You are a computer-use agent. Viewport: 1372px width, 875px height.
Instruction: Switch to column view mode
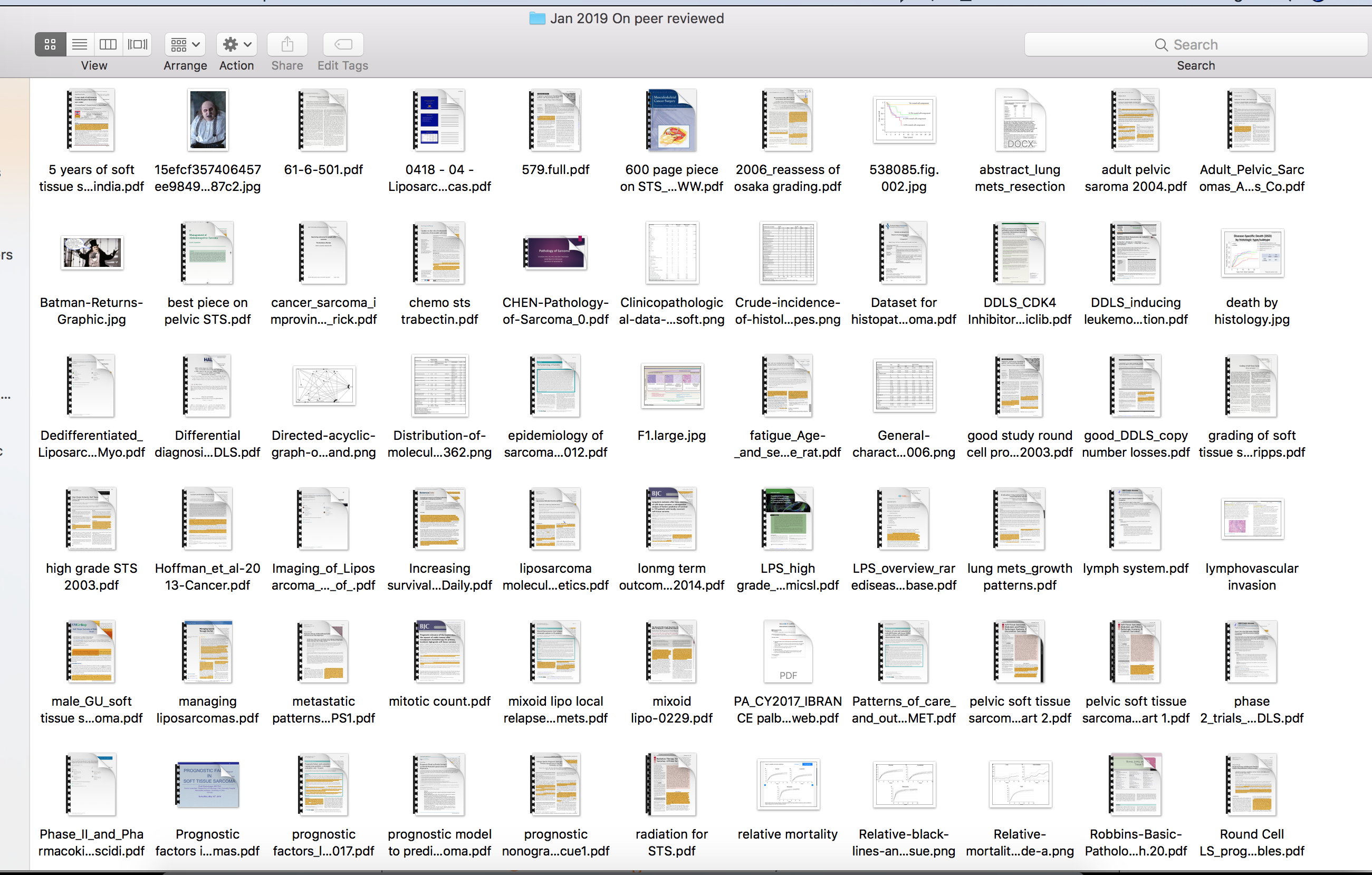coord(108,44)
